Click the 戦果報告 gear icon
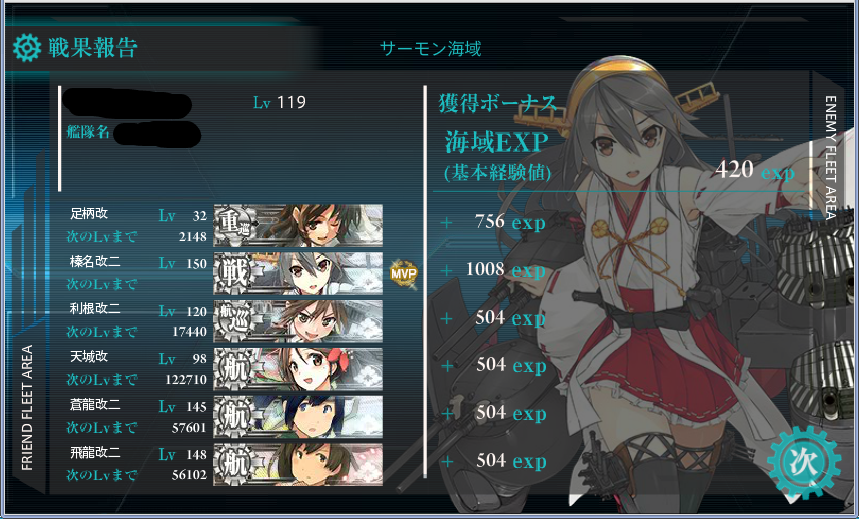The image size is (859, 519). click(27, 48)
